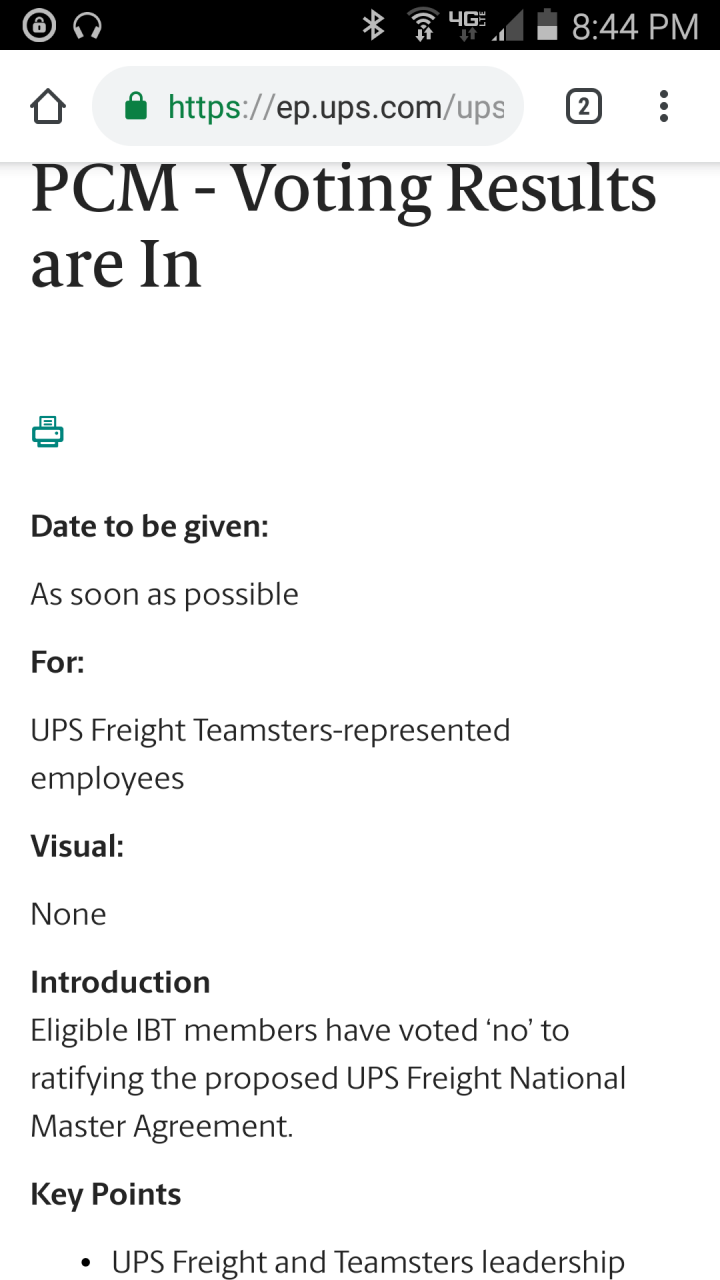This screenshot has height=1280, width=720.
Task: Tap the ep.ups.com address bar
Action: (308, 106)
